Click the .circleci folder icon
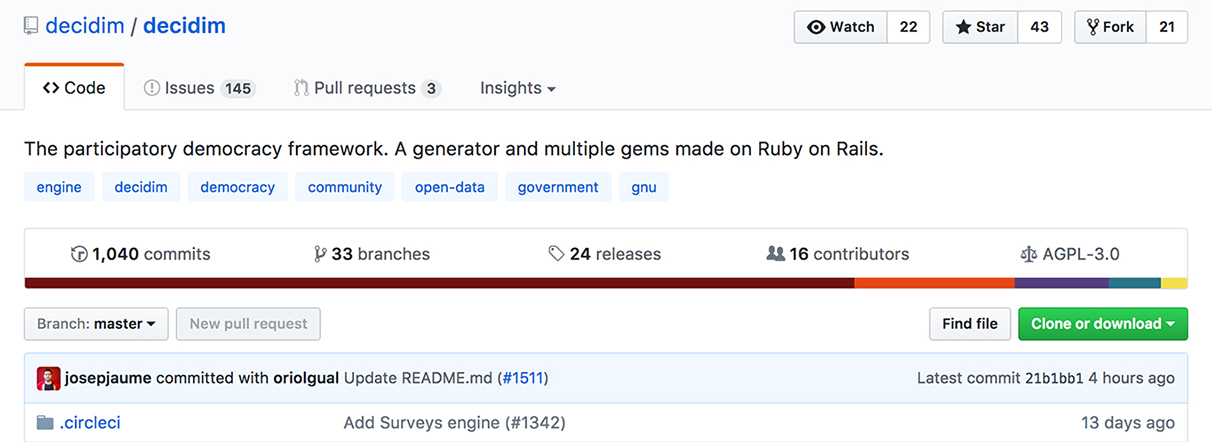1212x442 pixels. (45, 423)
